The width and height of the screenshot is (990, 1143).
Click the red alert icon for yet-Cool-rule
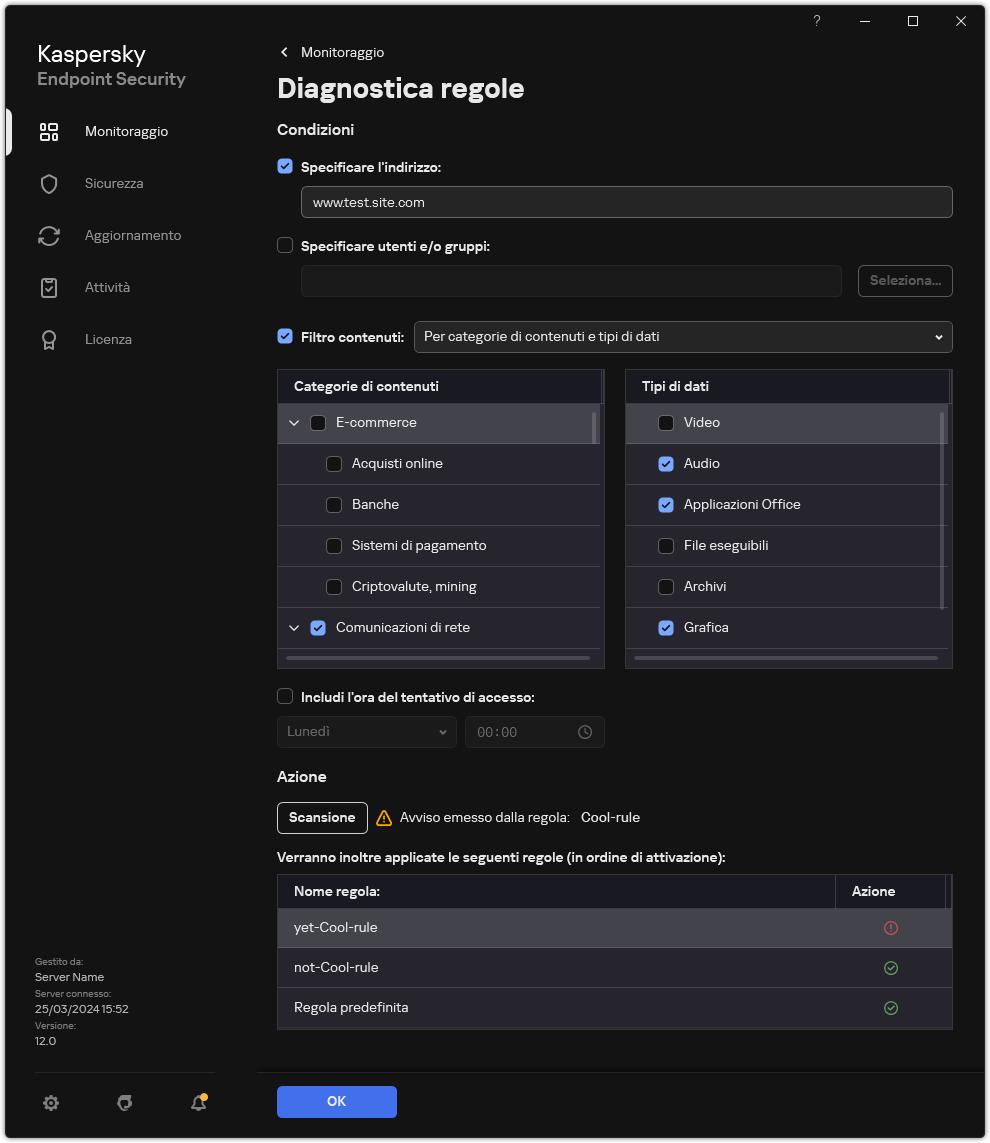coord(890,928)
